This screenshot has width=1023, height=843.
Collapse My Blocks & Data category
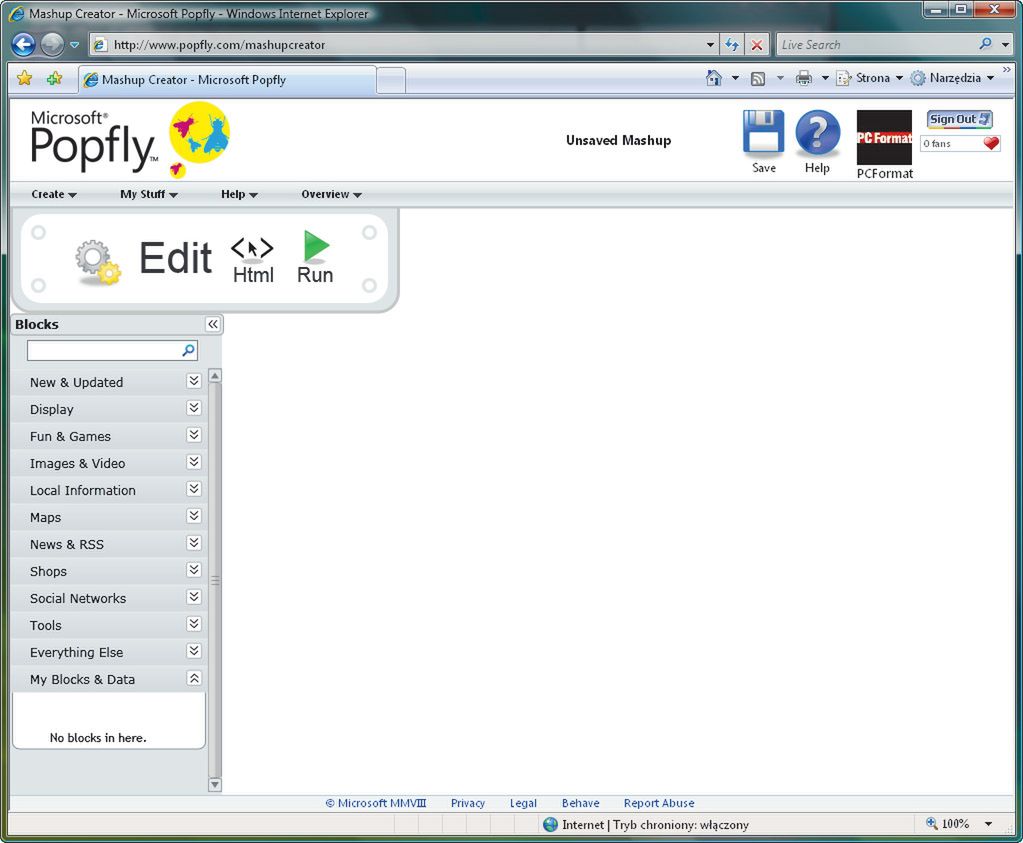[194, 679]
